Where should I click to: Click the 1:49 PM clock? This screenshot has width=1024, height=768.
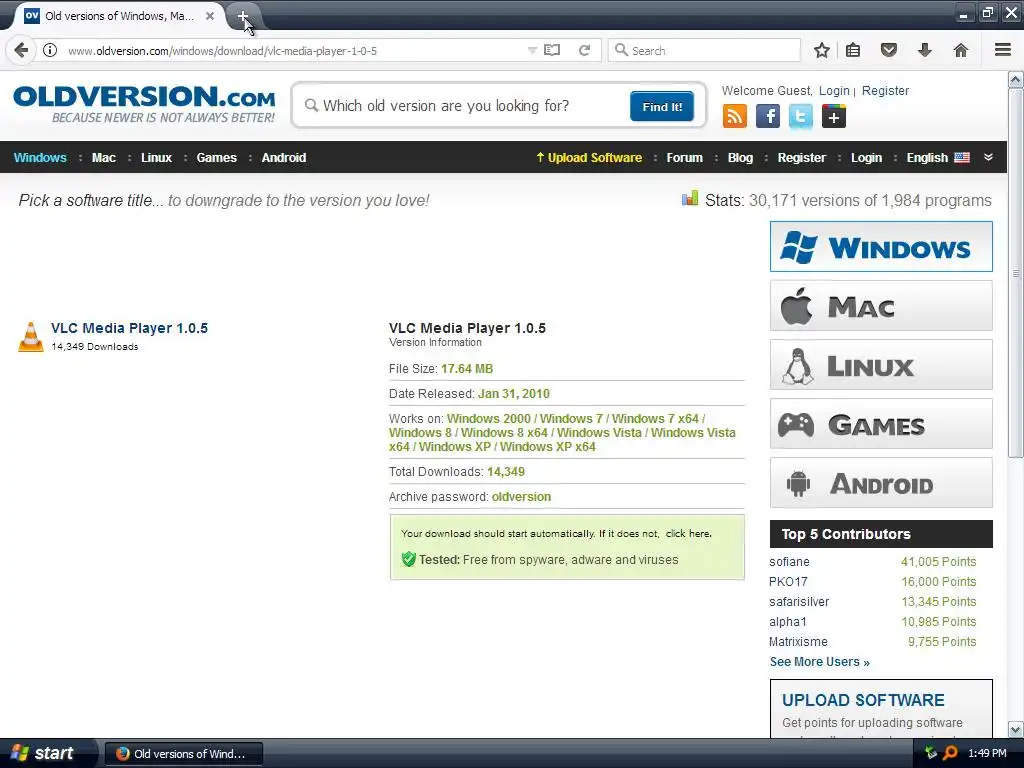[987, 753]
